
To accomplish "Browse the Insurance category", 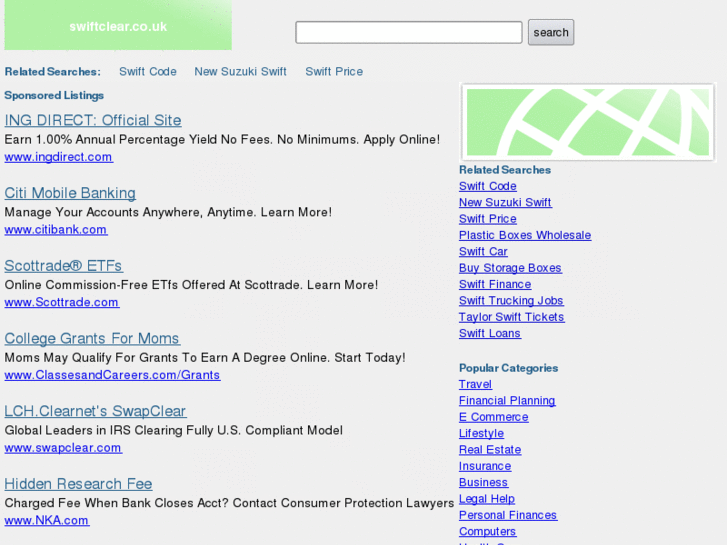I will [485, 466].
